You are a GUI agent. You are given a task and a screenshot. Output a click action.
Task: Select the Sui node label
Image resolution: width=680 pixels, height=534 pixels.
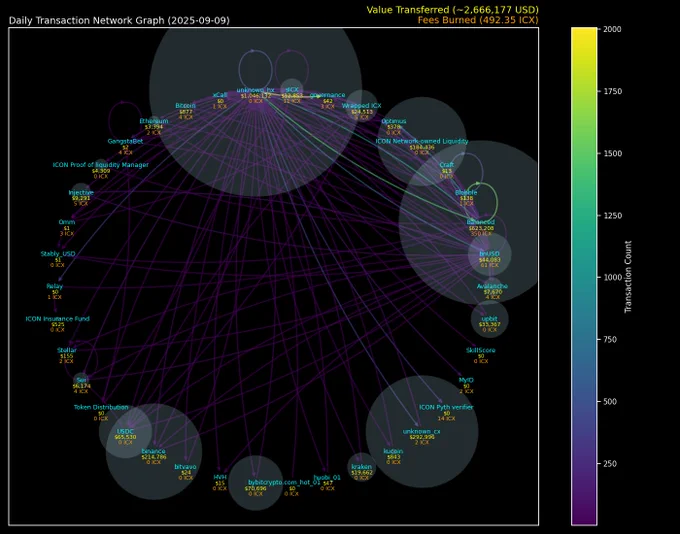[x=81, y=380]
